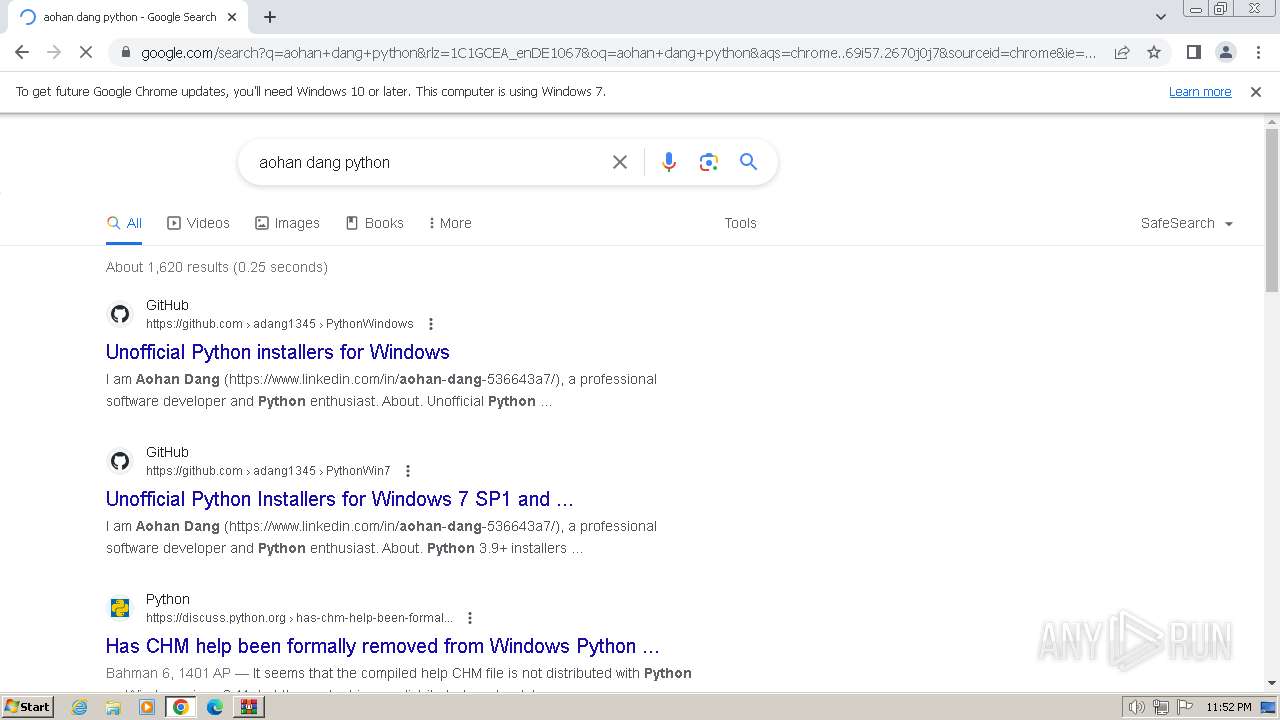Open Unofficial Python Installers for Windows 7 result
Image resolution: width=1280 pixels, height=720 pixels.
coord(340,499)
